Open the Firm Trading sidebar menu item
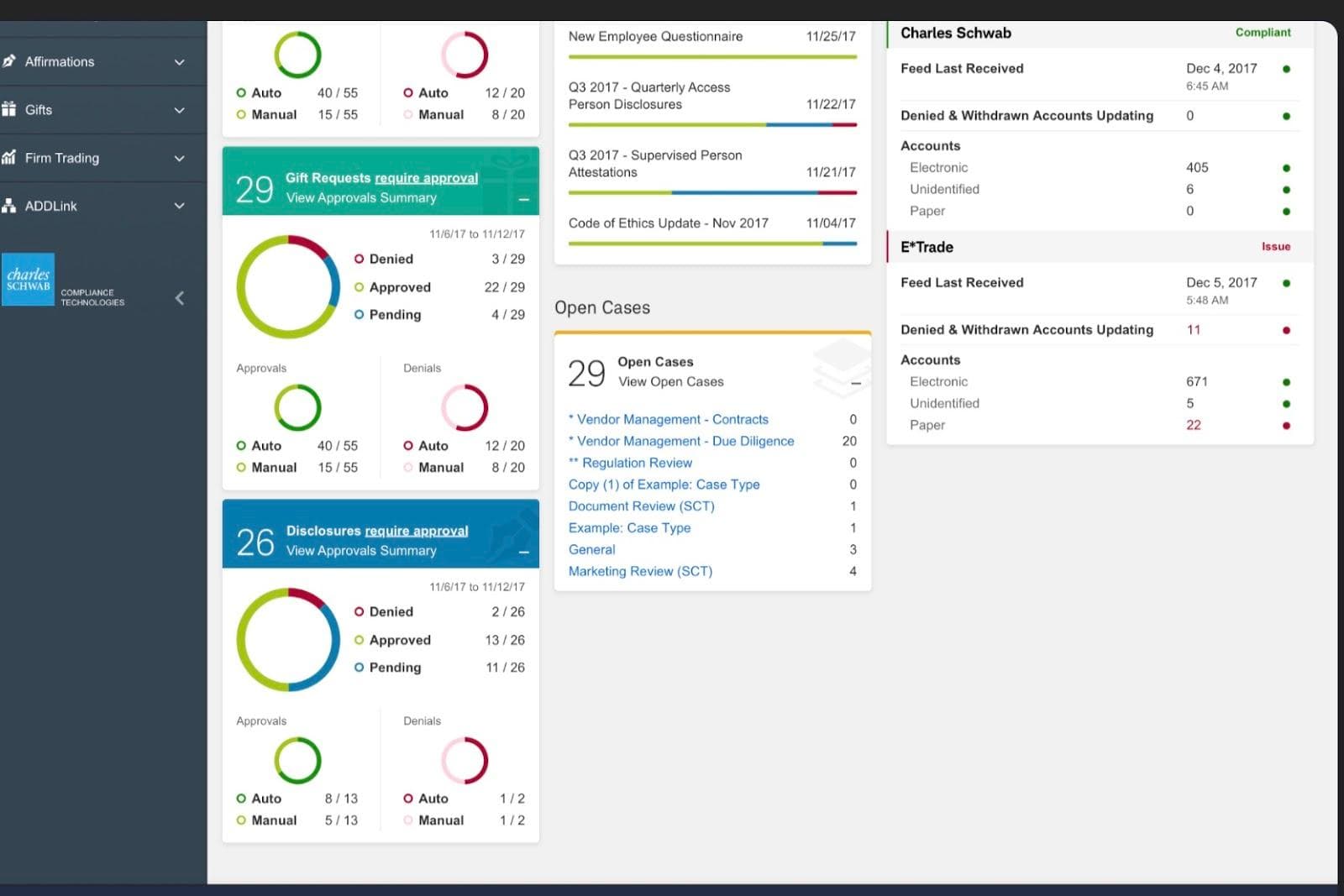This screenshot has width=1344, height=896. point(102,158)
